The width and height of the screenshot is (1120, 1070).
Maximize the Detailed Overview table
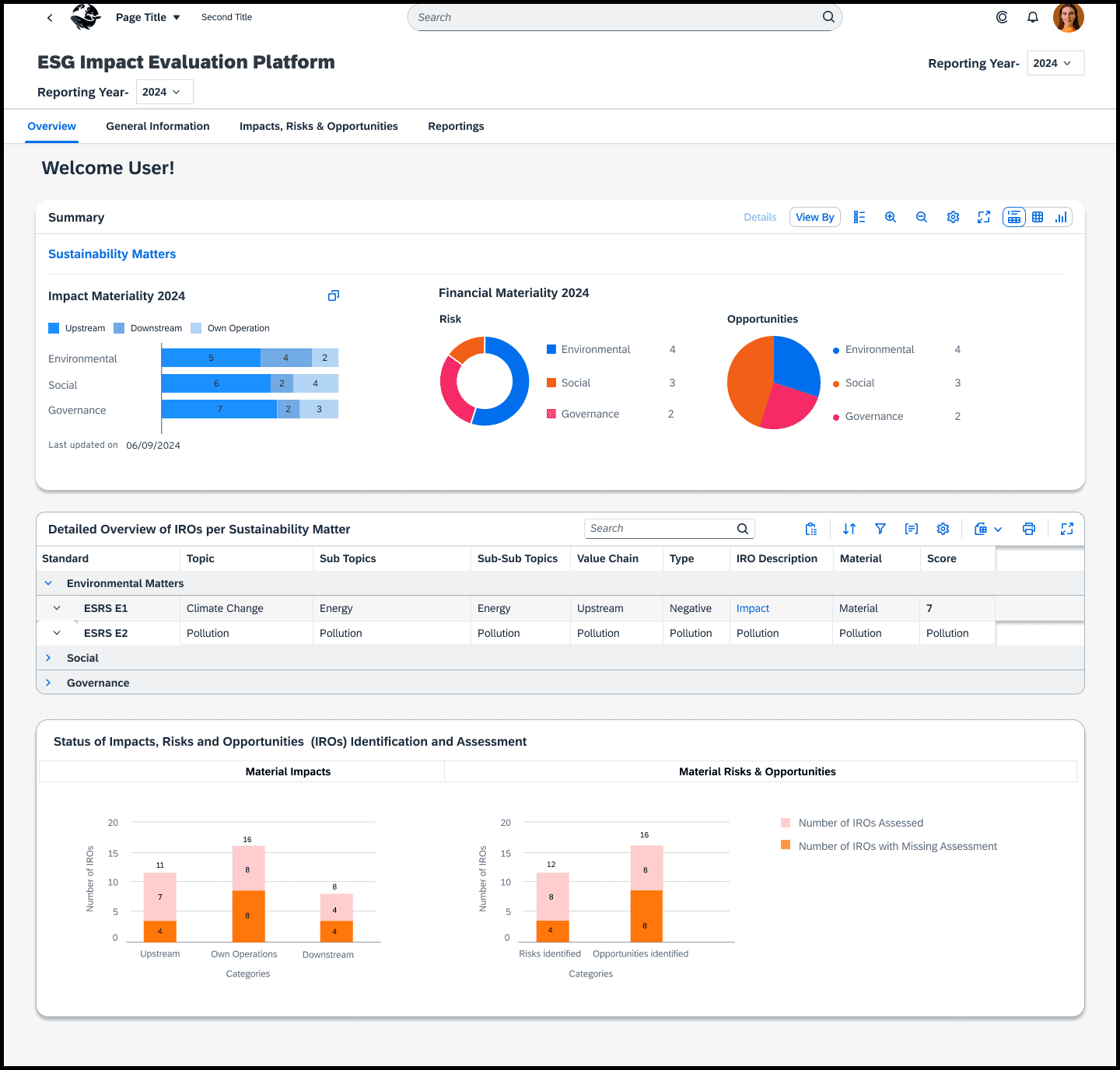coord(1067,529)
